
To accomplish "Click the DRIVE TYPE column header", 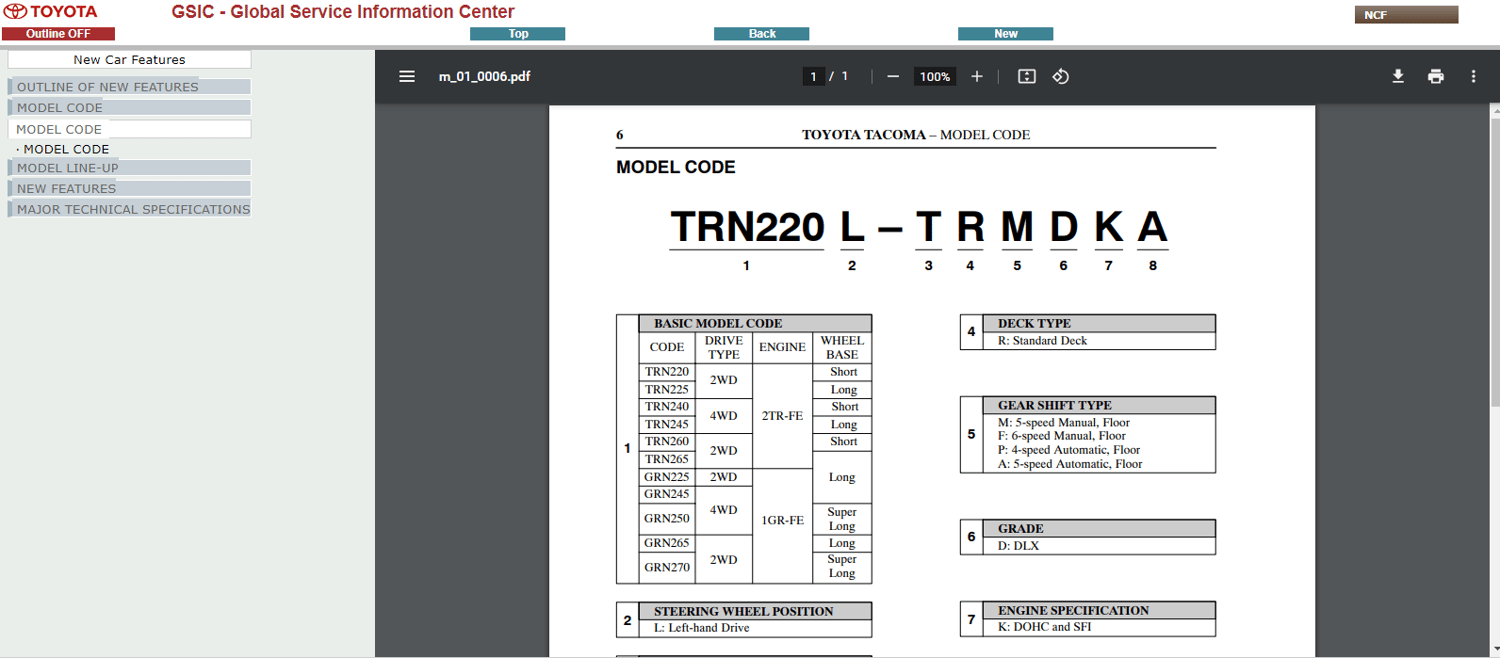I will pyautogui.click(x=724, y=347).
